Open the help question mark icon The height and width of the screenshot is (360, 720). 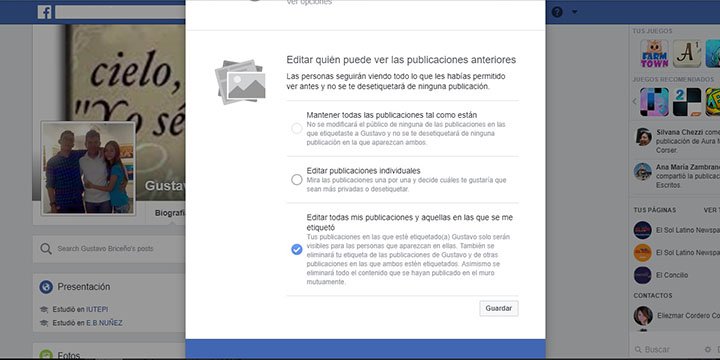coord(557,12)
